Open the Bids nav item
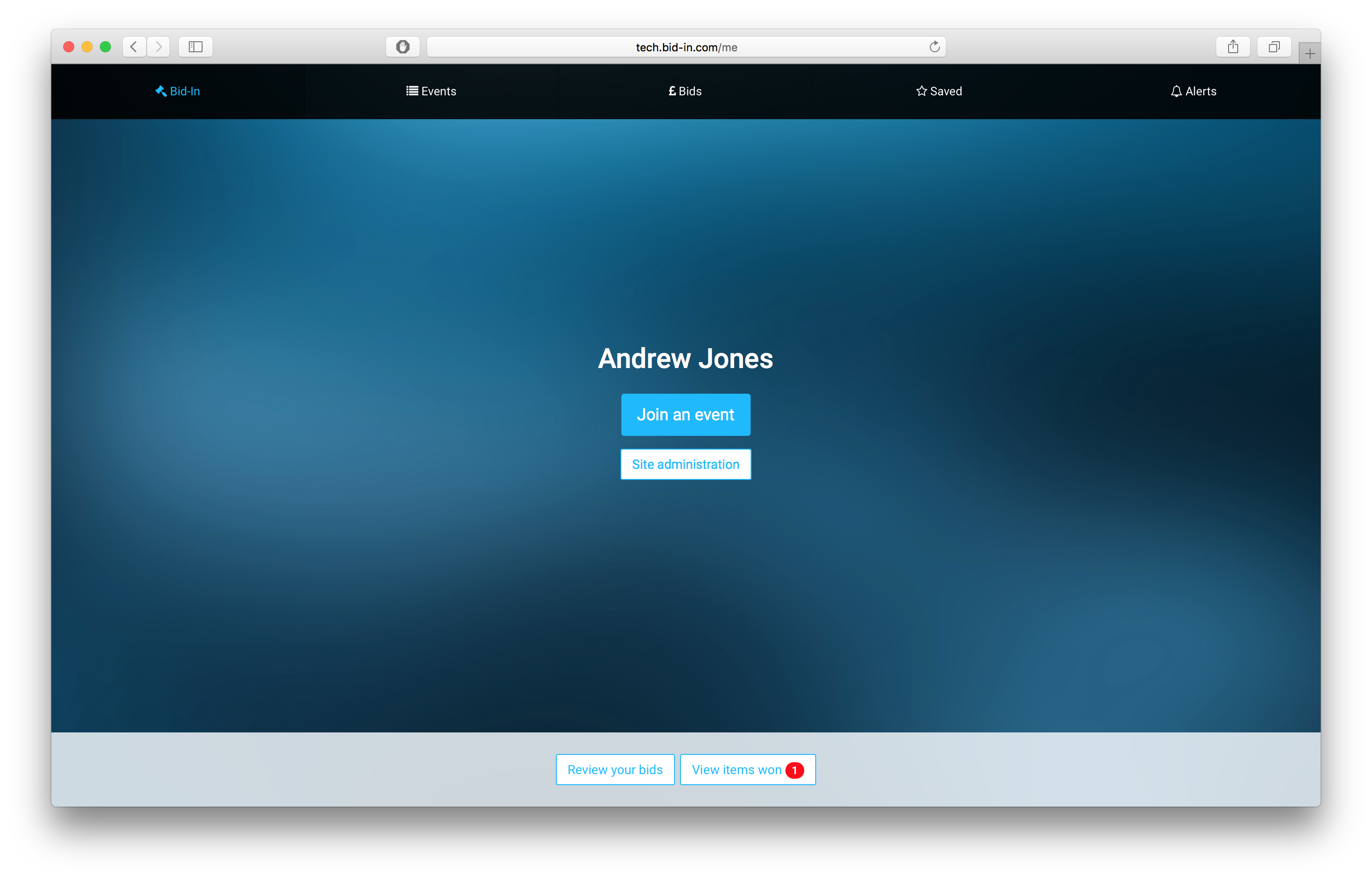Viewport: 1372px width, 880px height. (685, 91)
